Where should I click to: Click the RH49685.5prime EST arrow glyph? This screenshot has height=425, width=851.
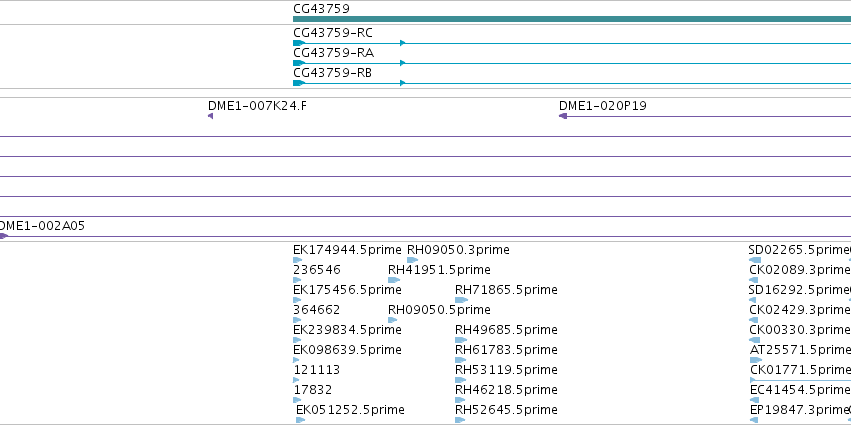461,340
